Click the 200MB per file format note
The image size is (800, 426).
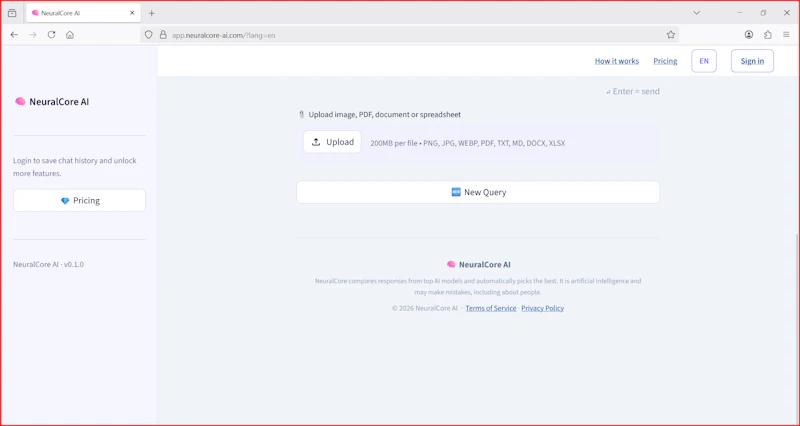467,143
